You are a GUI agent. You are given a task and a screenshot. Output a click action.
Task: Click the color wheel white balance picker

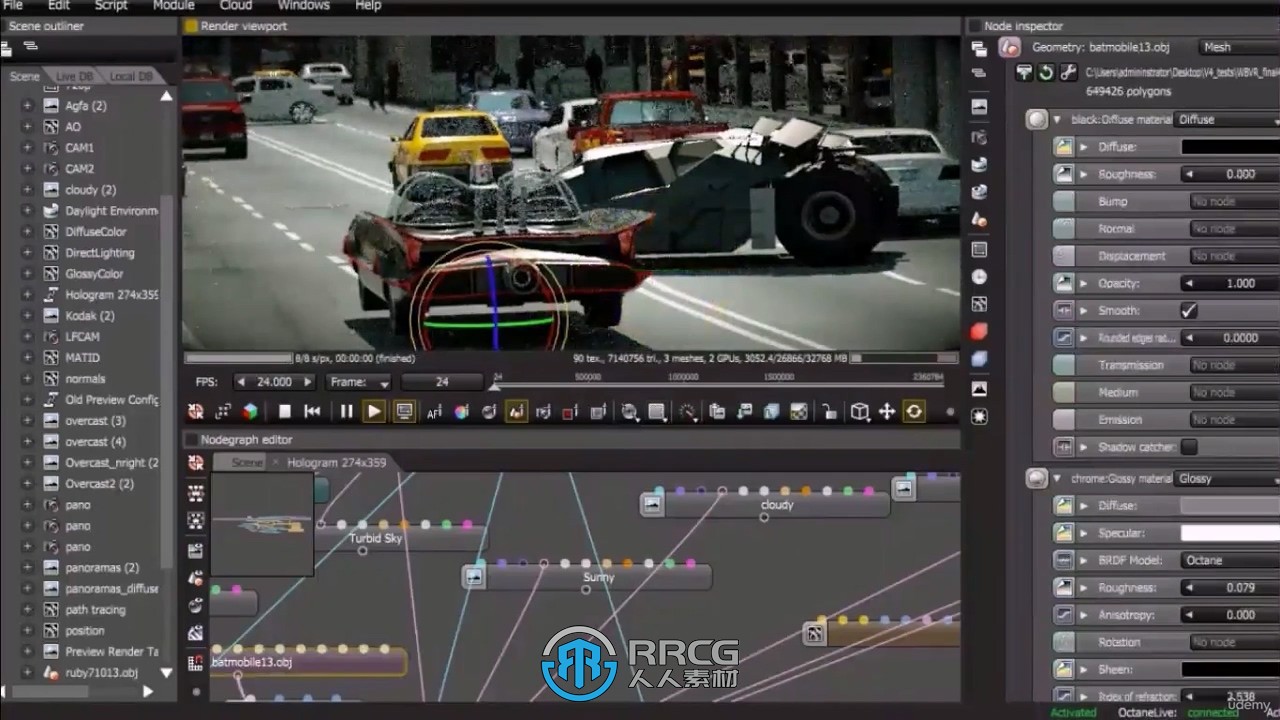(461, 411)
